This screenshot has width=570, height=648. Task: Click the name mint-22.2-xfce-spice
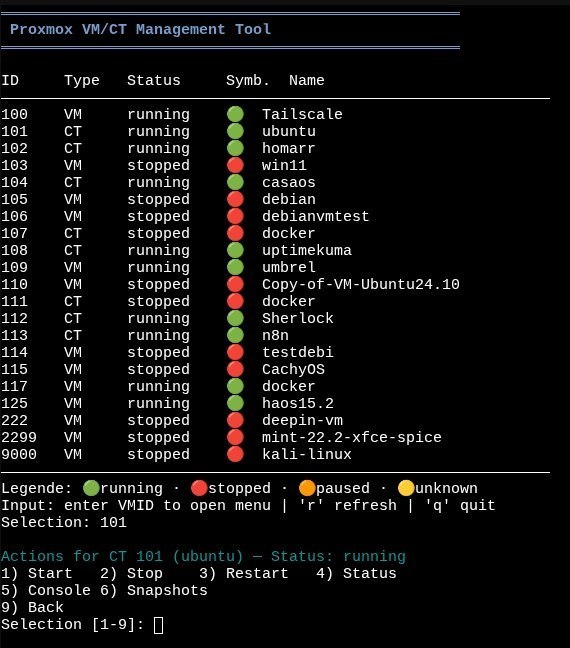tap(352, 437)
